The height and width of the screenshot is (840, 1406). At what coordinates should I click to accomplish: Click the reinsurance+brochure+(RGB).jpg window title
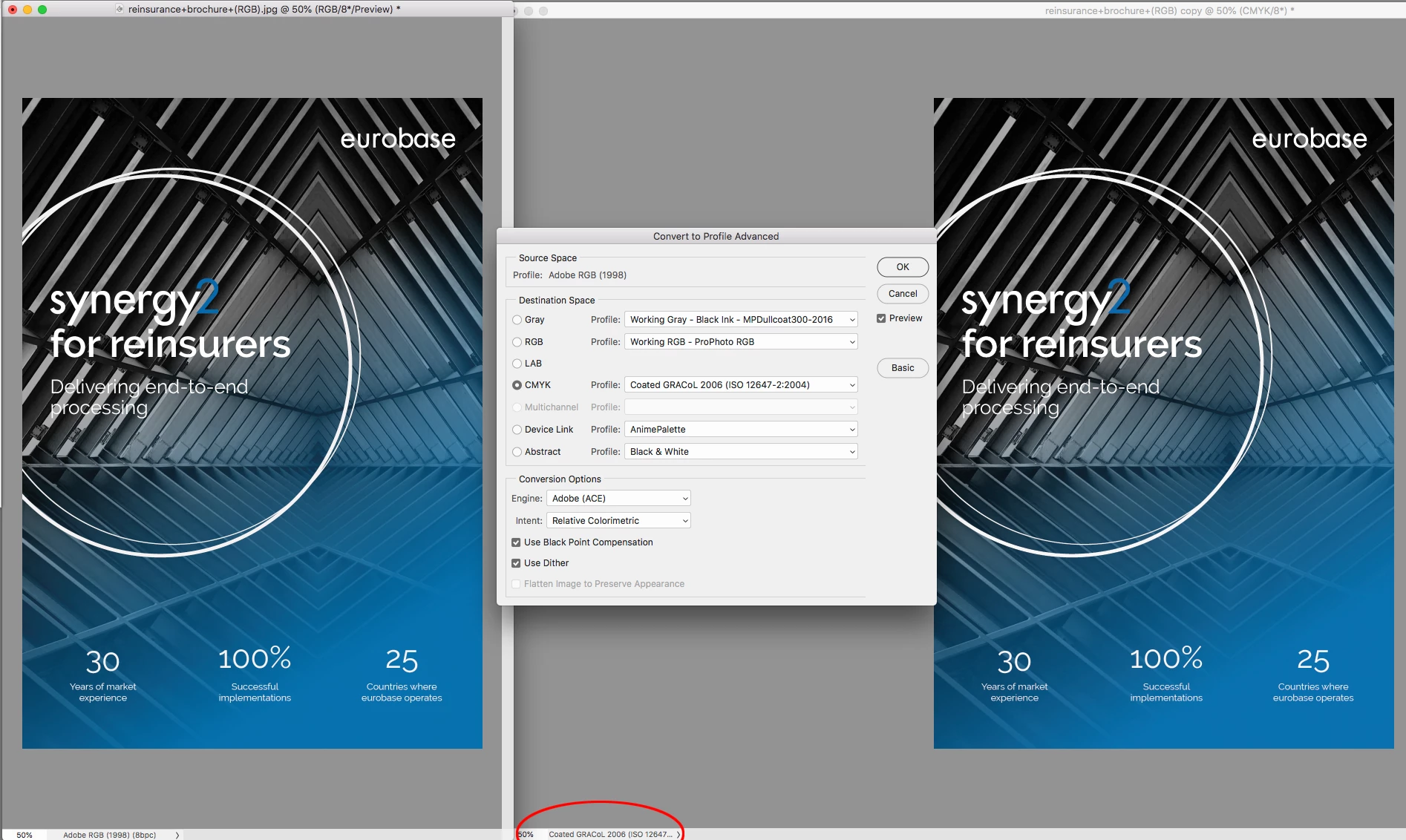[264, 10]
